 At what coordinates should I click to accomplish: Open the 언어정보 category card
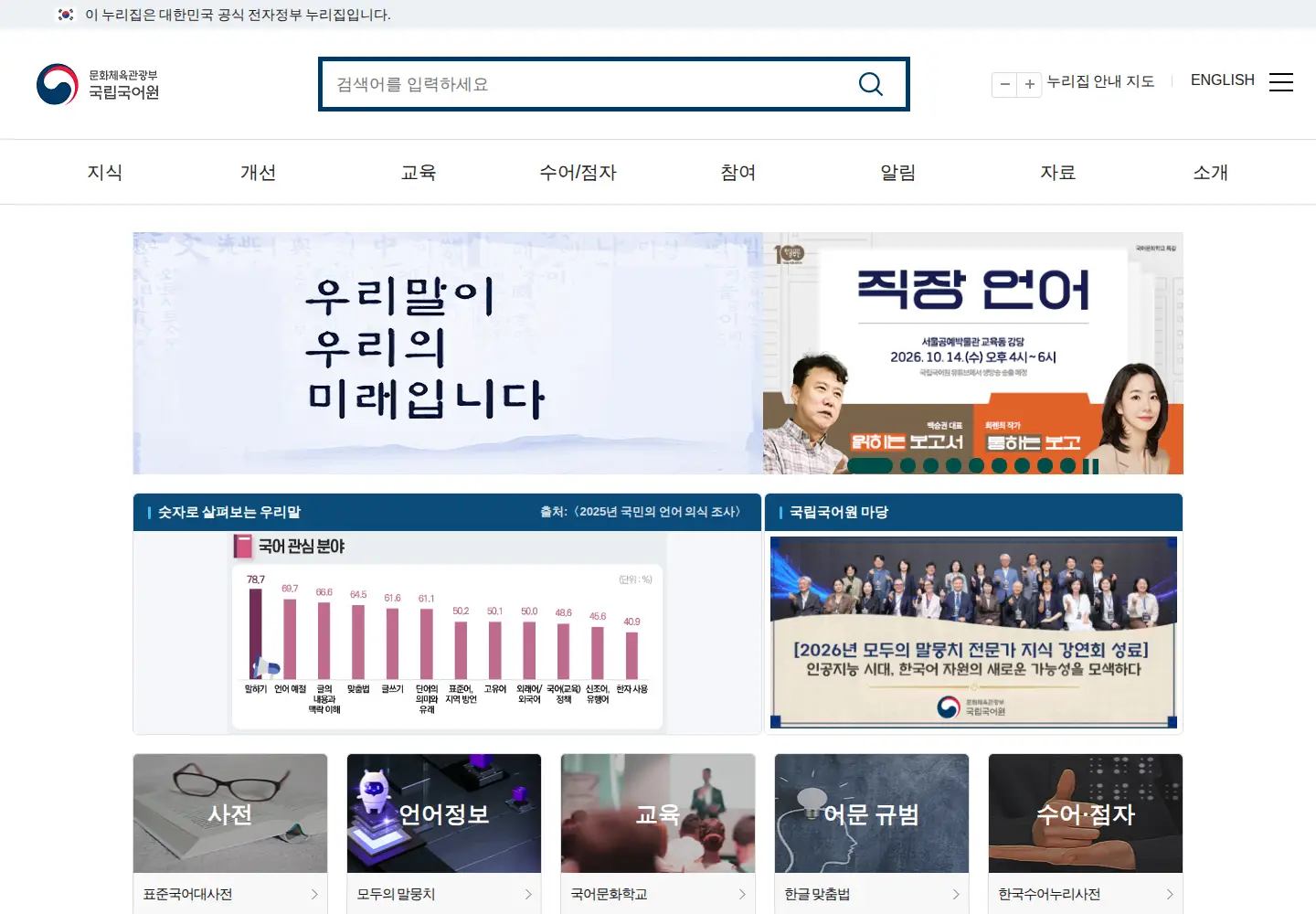[x=444, y=813]
